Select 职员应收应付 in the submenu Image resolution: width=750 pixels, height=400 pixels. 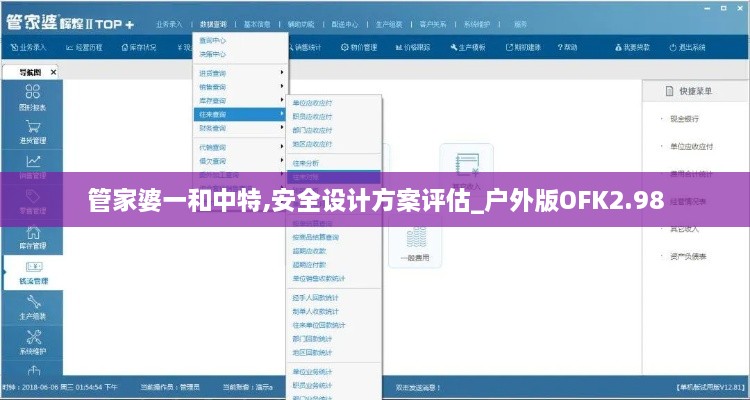[x=334, y=116]
